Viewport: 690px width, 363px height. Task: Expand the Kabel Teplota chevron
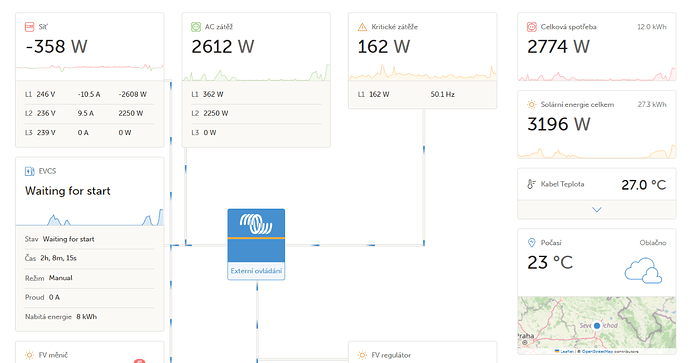(597, 210)
